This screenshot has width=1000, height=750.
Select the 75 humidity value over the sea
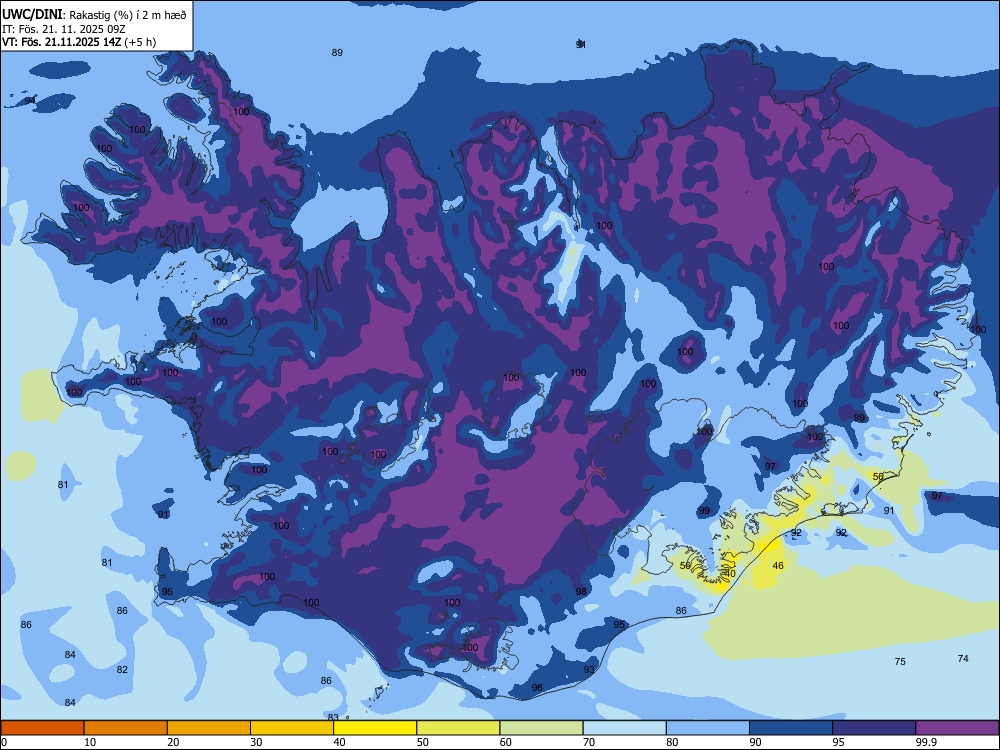pos(900,662)
